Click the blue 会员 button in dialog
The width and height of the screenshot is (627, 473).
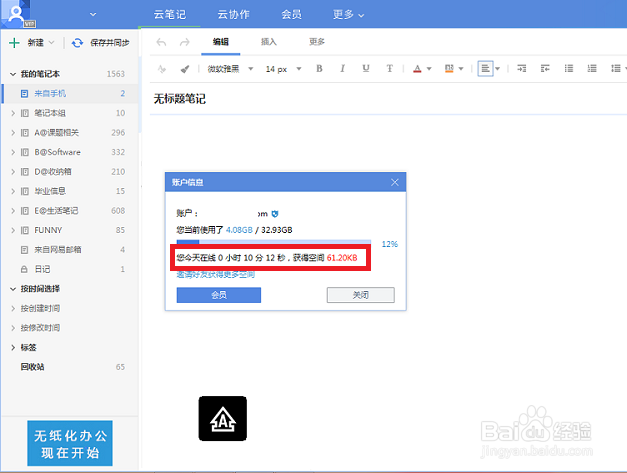click(x=219, y=295)
